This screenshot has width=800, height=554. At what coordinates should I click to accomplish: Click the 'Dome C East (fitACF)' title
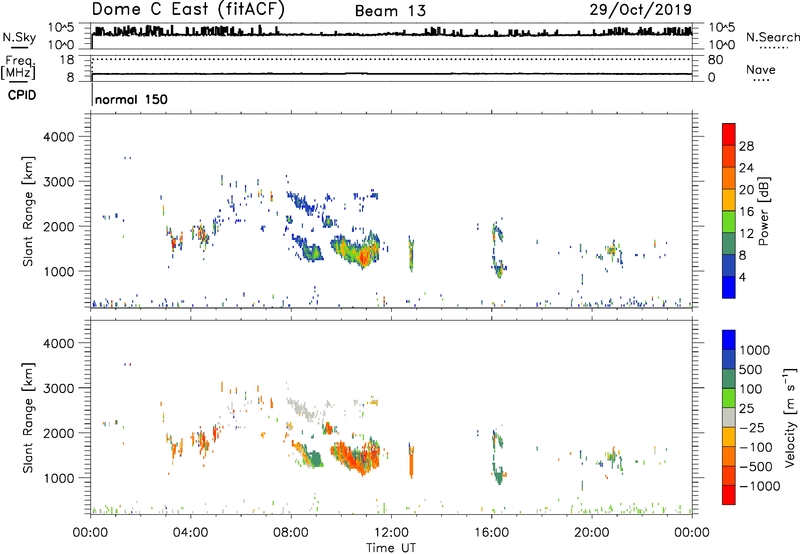[x=188, y=9]
